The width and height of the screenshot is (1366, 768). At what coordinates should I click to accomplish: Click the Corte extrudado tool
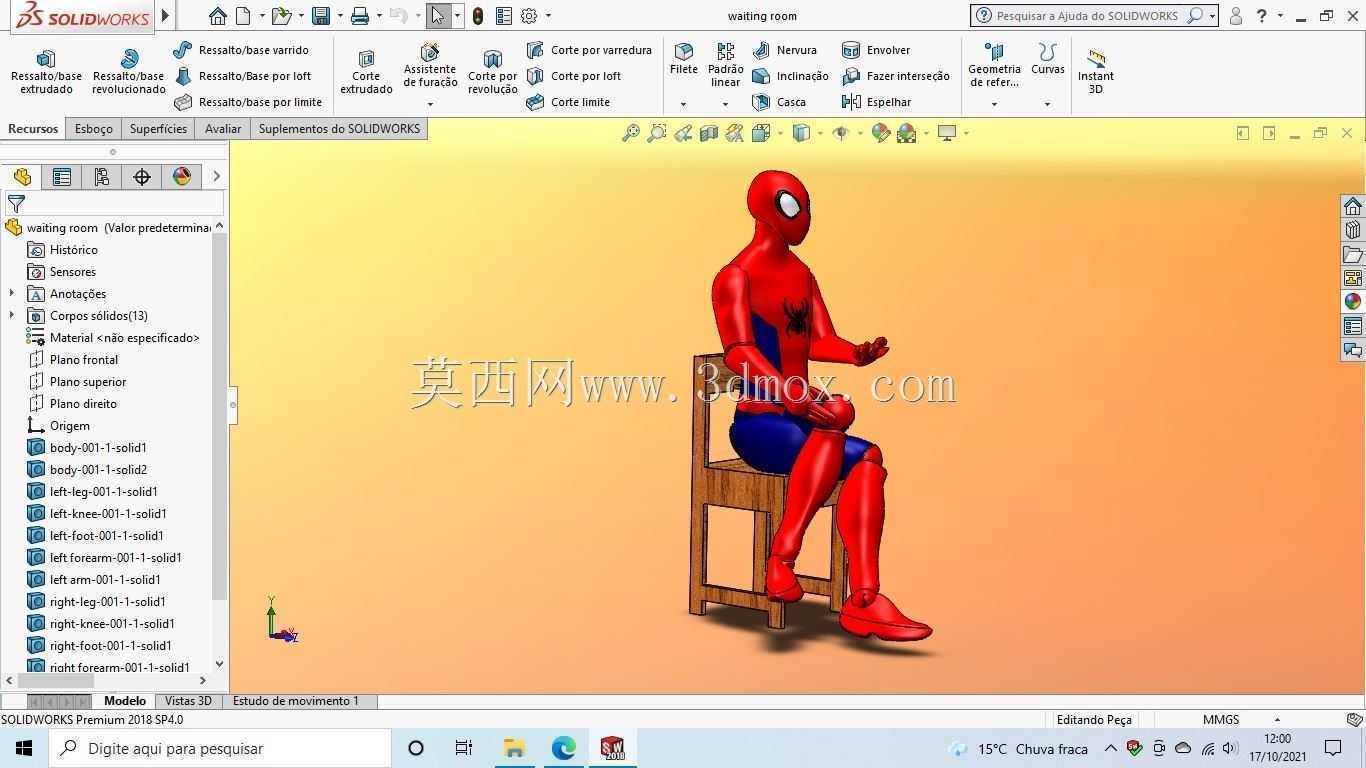coord(366,71)
